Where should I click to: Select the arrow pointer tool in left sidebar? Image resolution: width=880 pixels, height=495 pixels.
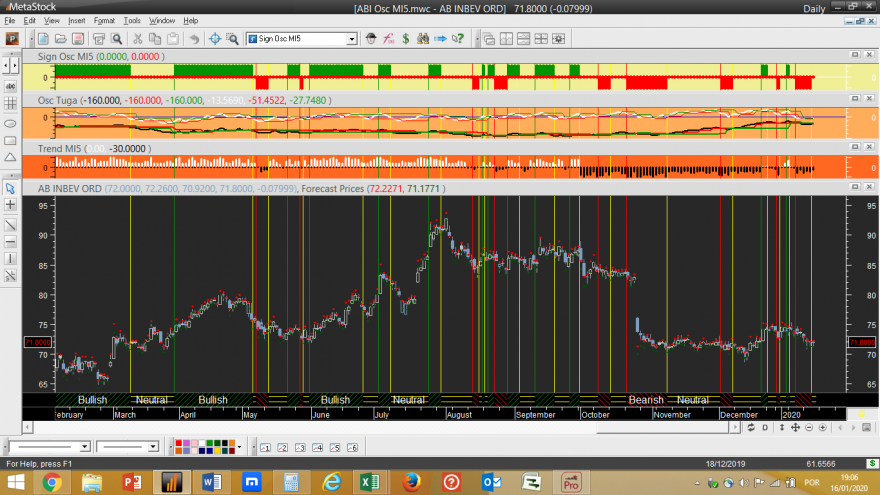[10, 189]
